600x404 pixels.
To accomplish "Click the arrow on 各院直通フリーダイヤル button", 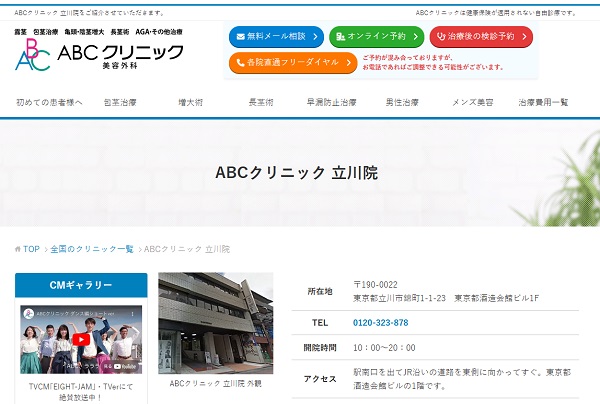I will point(347,63).
